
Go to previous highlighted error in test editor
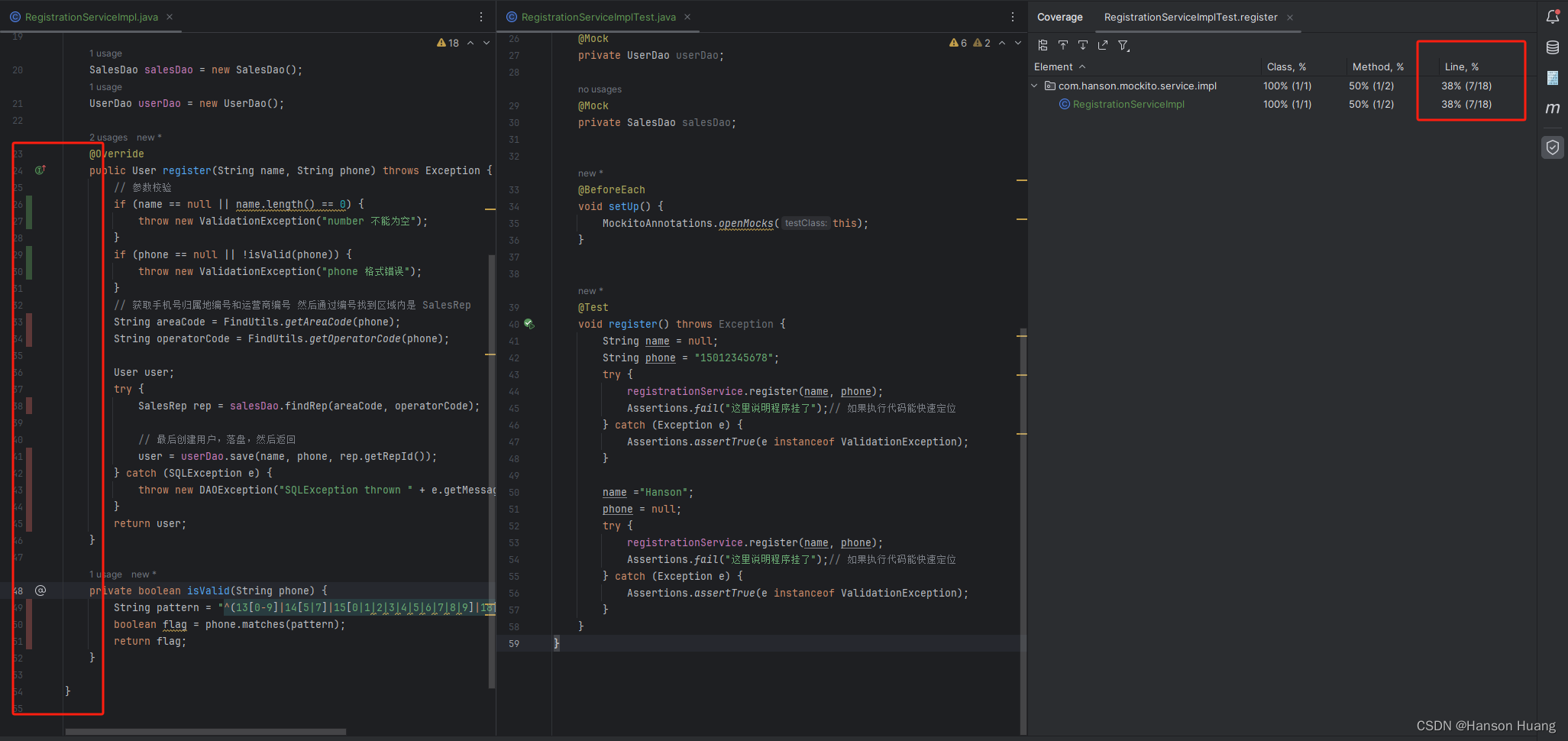(x=1002, y=43)
